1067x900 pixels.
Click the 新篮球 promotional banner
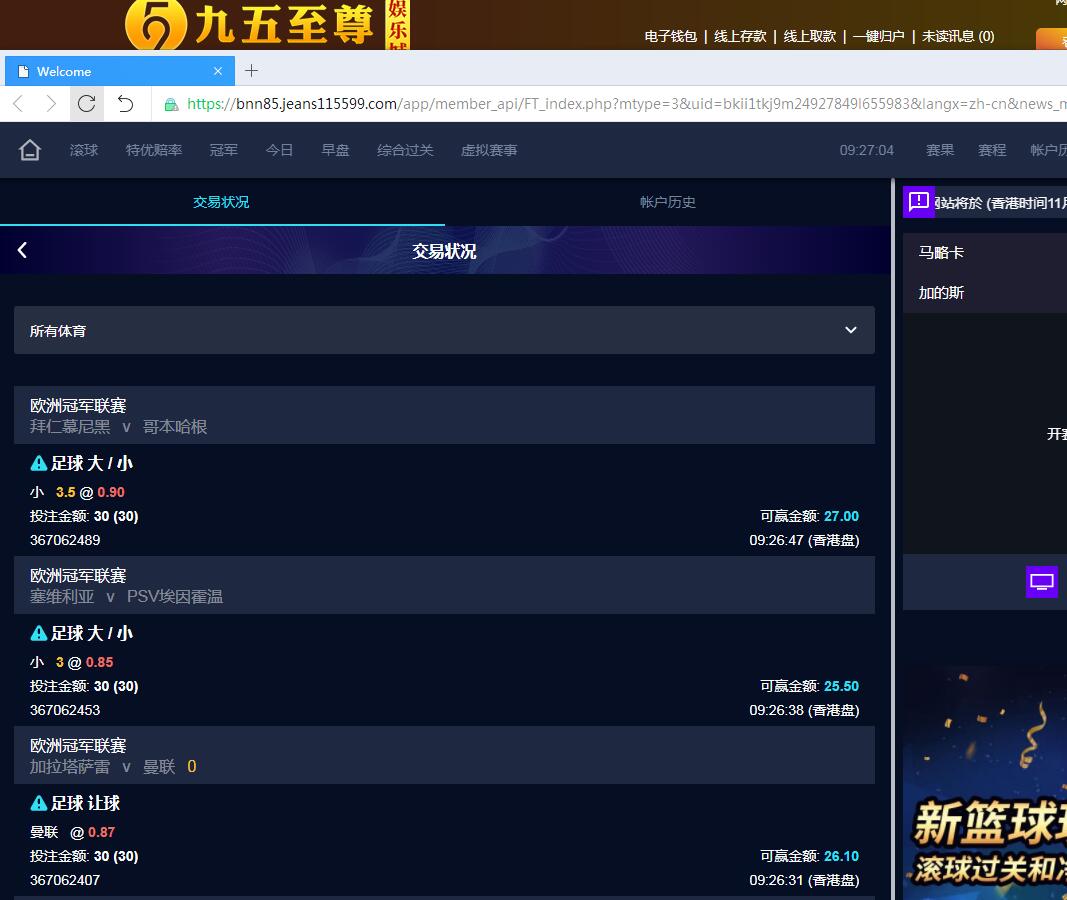point(985,782)
